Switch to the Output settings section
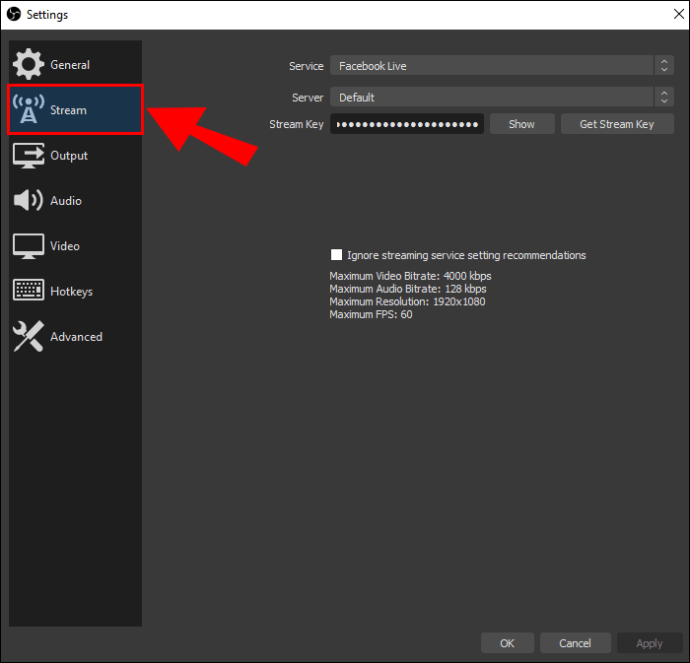 coord(75,155)
